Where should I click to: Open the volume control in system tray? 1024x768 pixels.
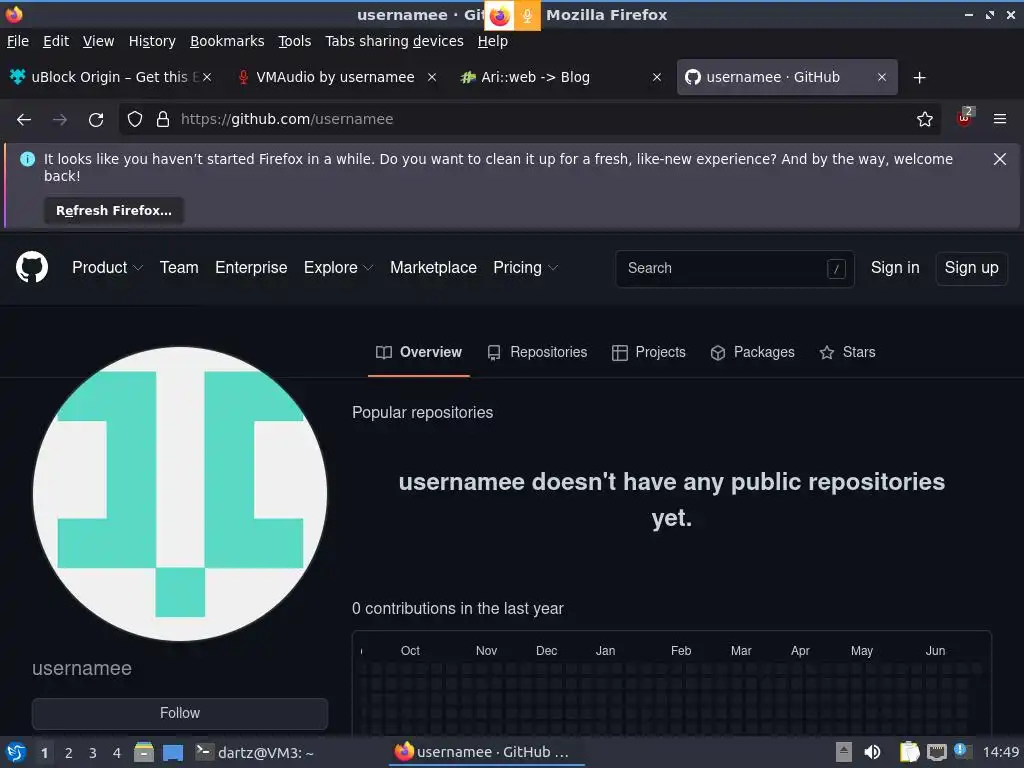coord(872,752)
